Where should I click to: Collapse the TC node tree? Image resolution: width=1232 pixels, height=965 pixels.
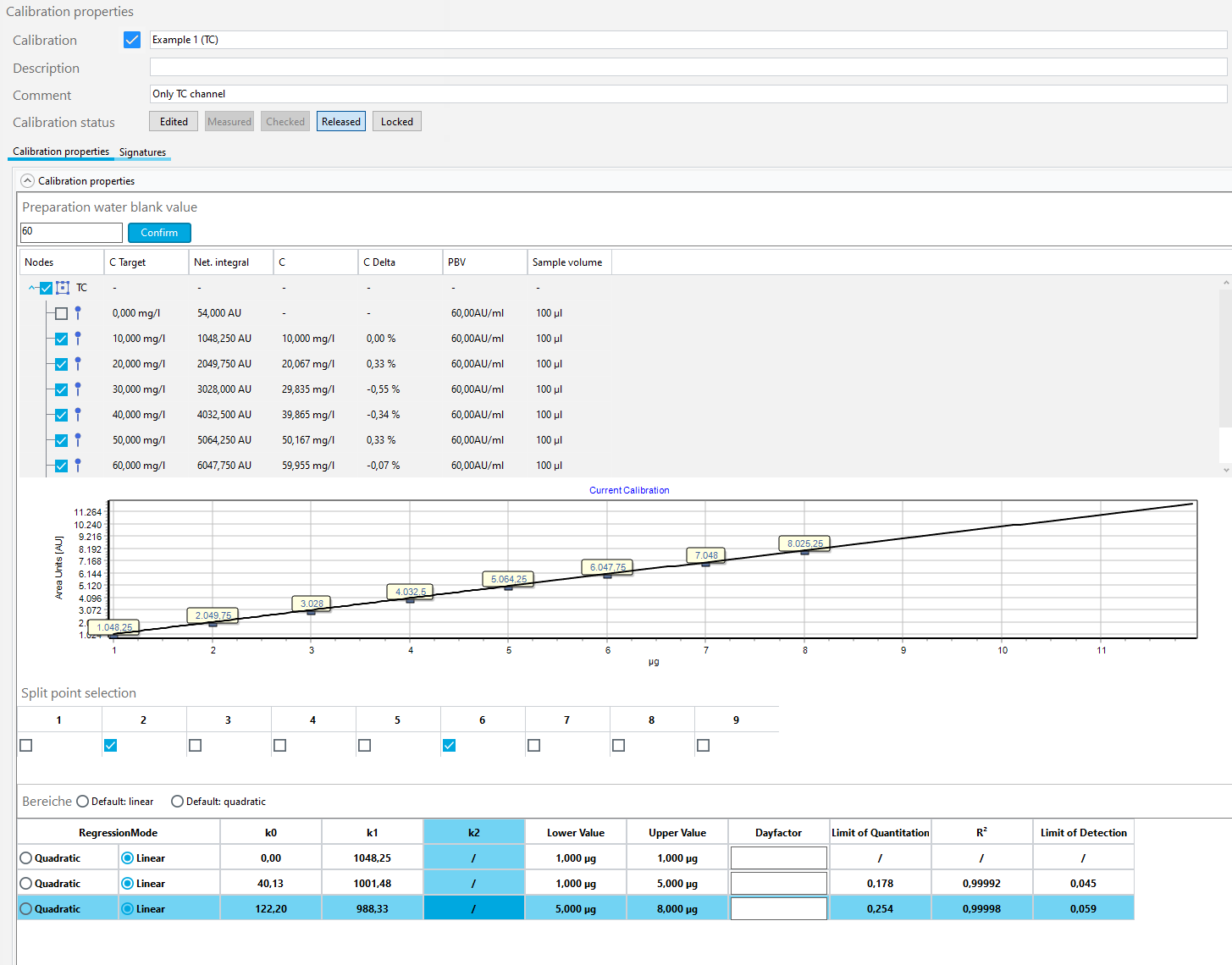pos(33,288)
